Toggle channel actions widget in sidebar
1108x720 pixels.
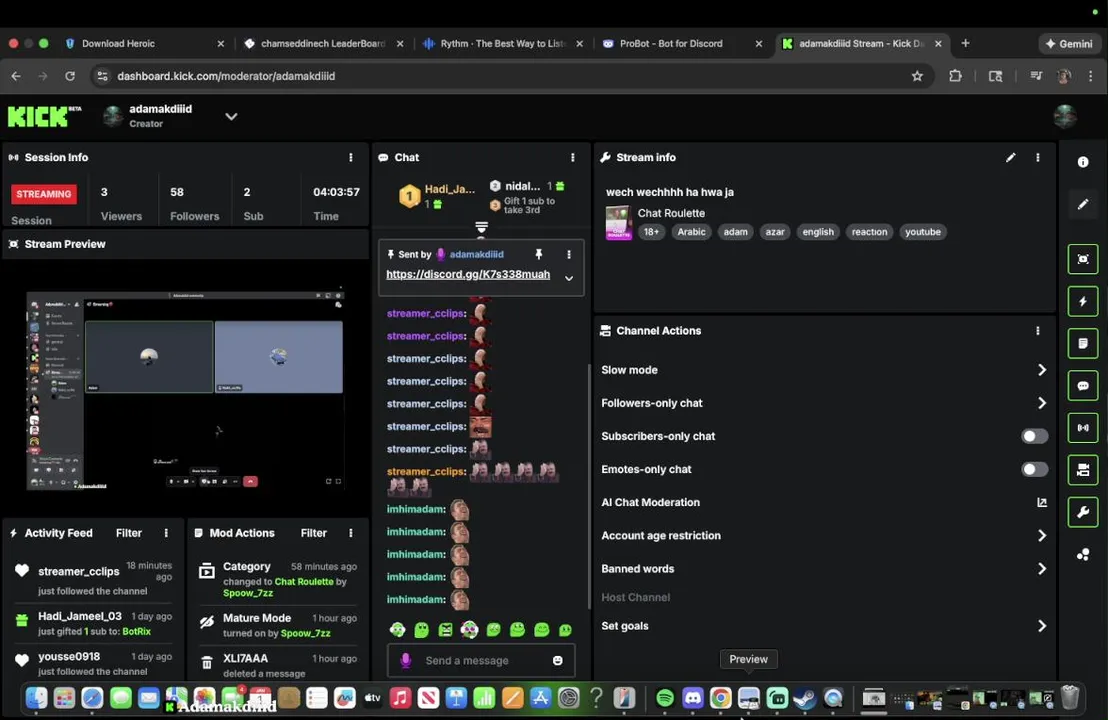1083,470
